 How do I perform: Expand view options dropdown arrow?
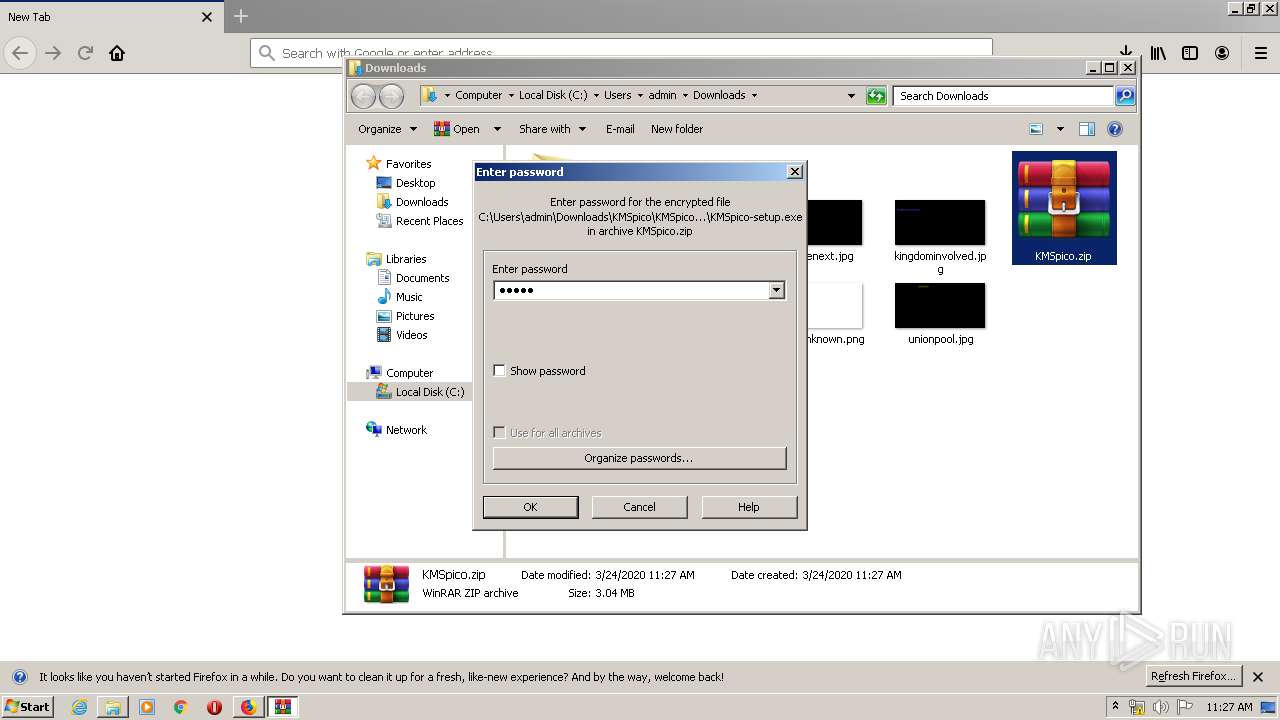point(1060,129)
